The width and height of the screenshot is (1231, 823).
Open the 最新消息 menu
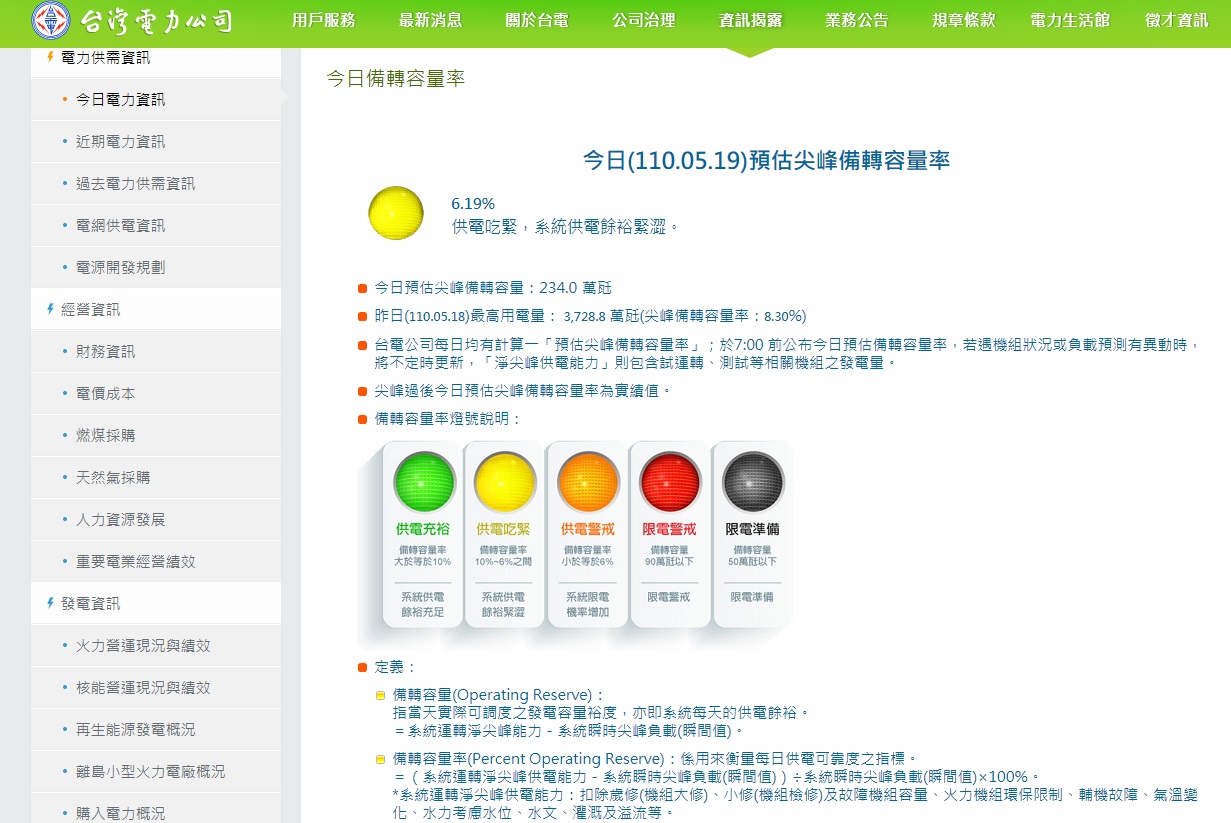[x=430, y=20]
